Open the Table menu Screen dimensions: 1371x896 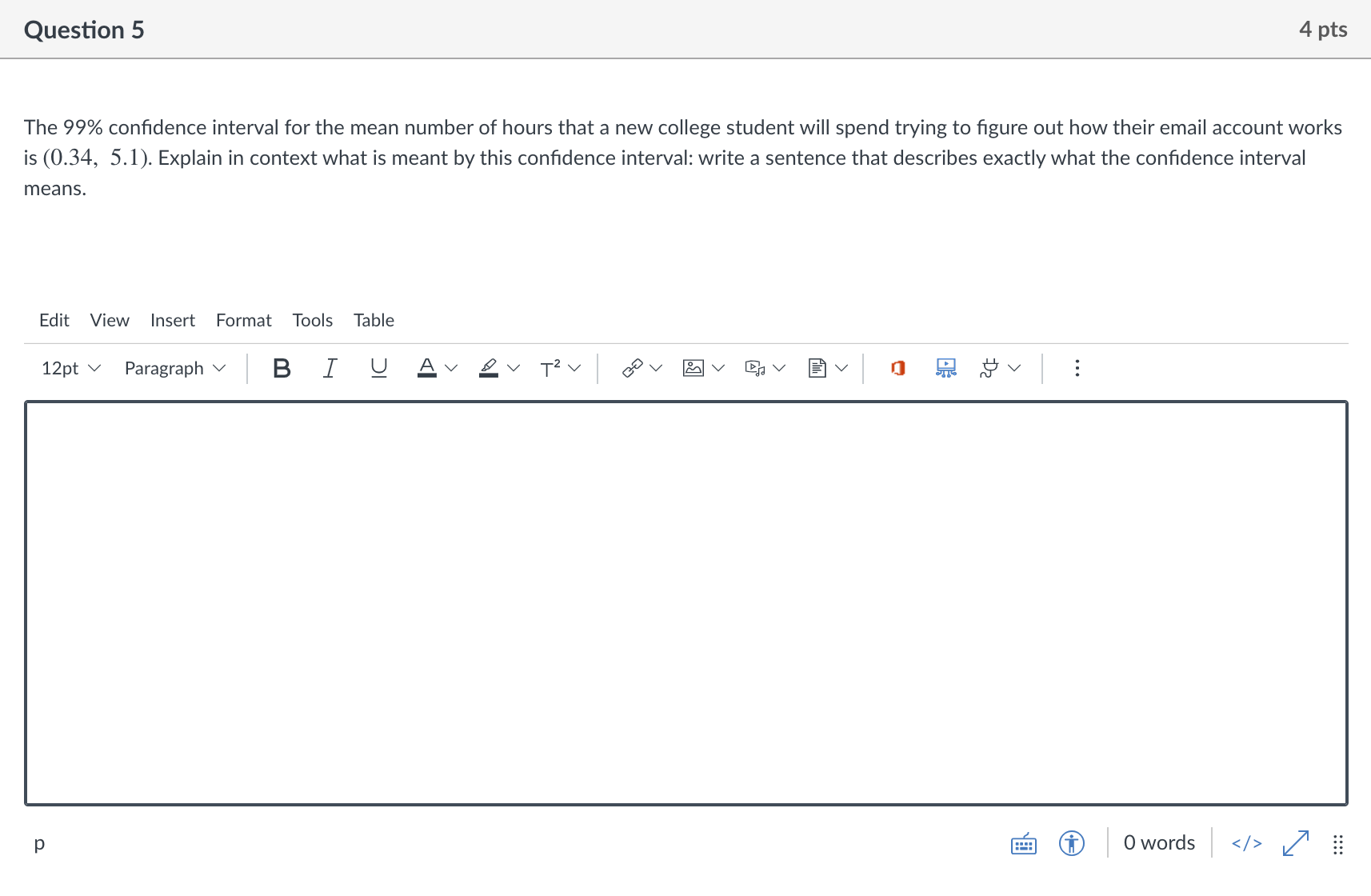pyautogui.click(x=374, y=320)
